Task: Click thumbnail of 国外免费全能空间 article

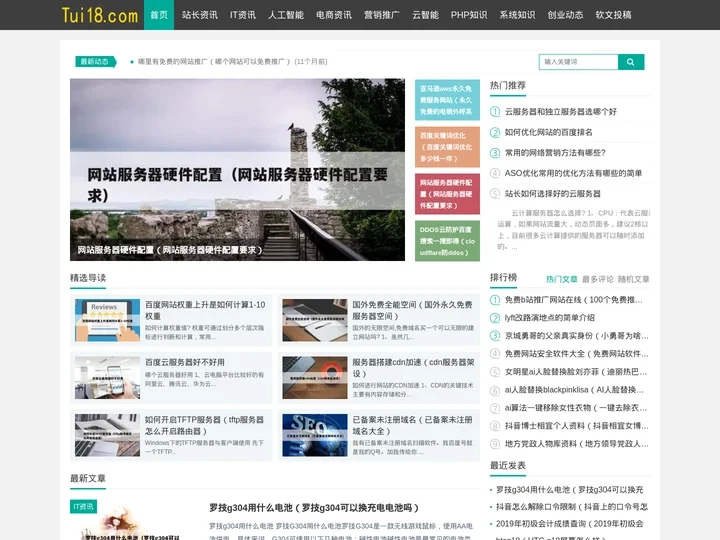Action: (315, 320)
